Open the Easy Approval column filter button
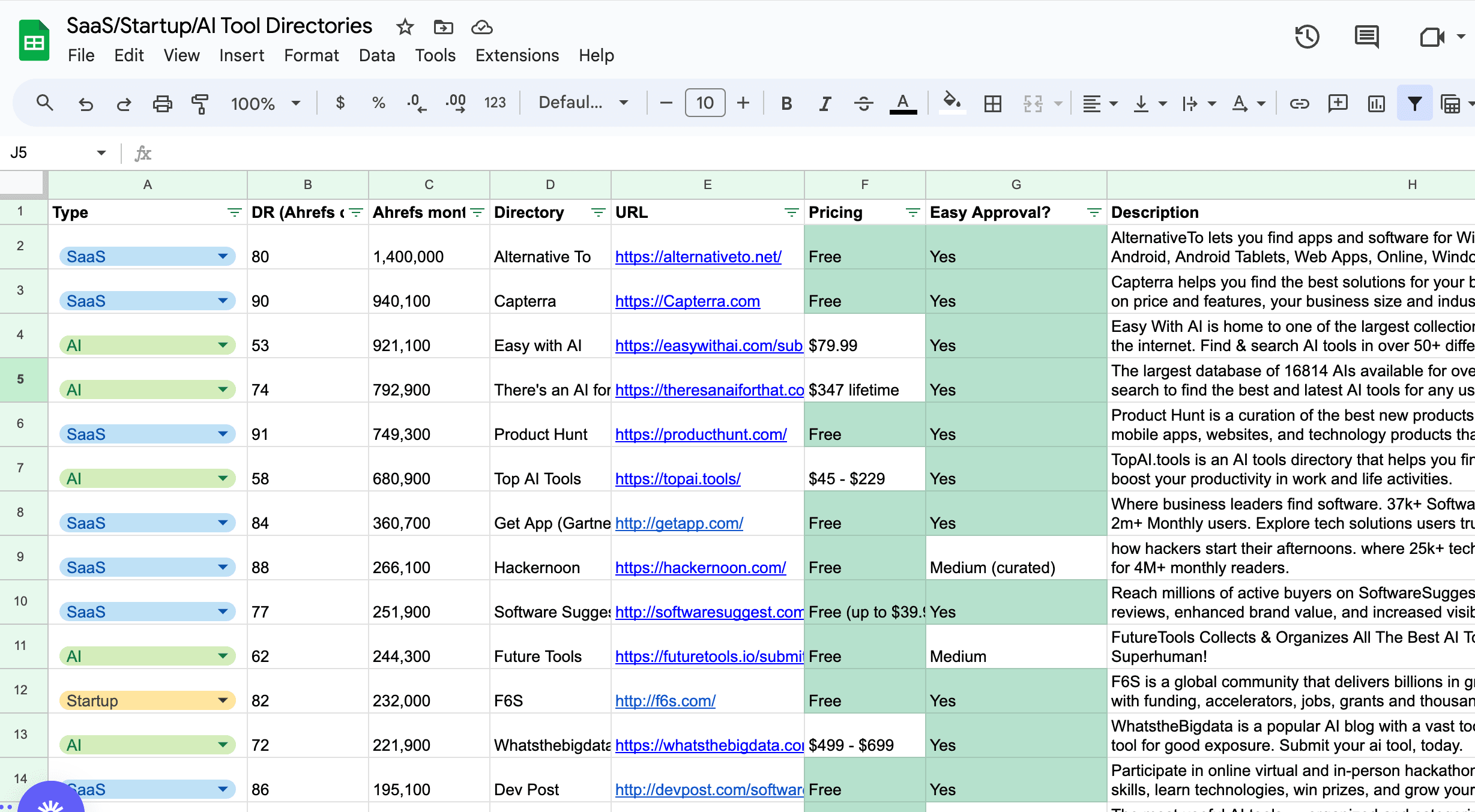This screenshot has width=1475, height=812. pyautogui.click(x=1094, y=212)
